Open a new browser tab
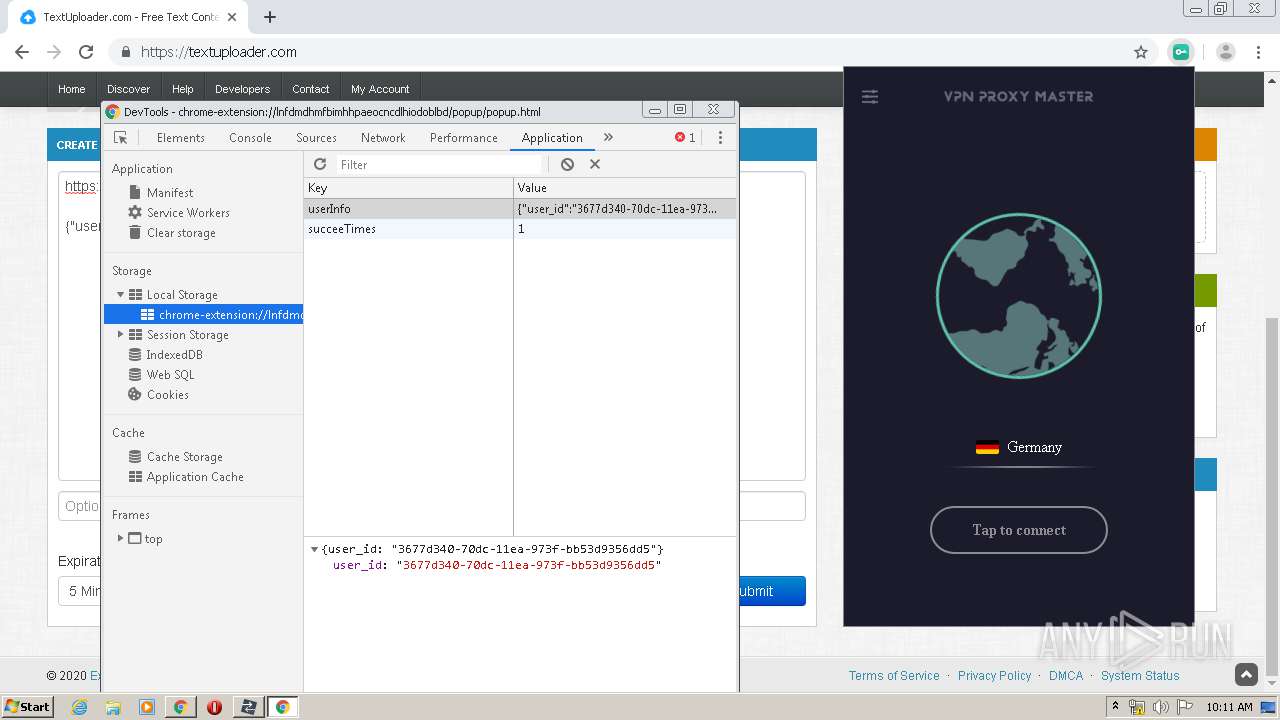The height and width of the screenshot is (720, 1280). click(269, 17)
